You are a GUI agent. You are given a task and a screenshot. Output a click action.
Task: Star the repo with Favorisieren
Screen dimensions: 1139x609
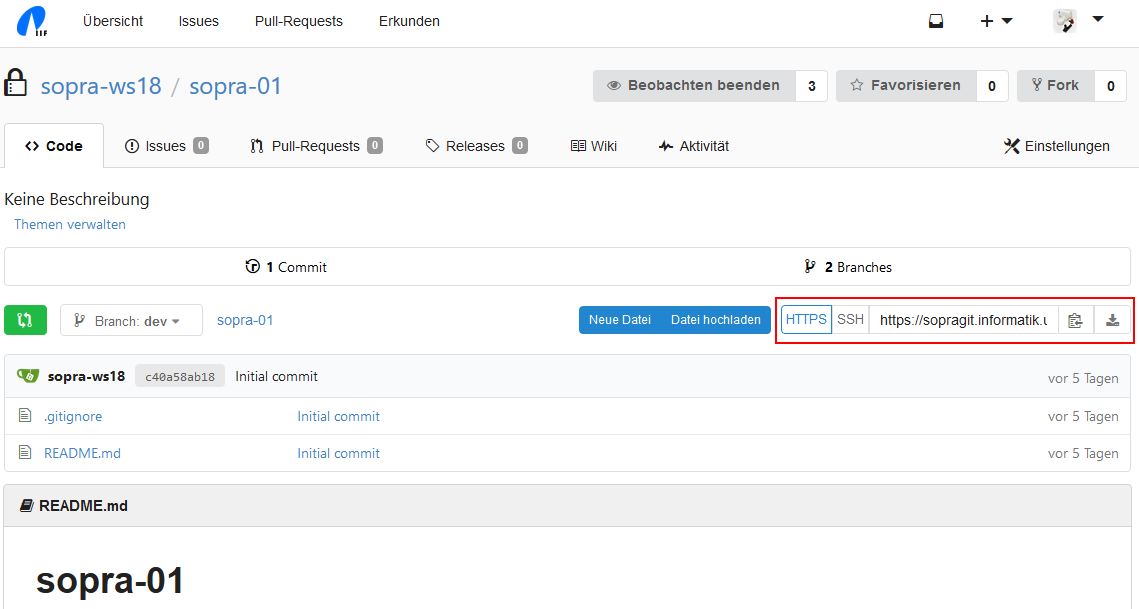(x=906, y=86)
